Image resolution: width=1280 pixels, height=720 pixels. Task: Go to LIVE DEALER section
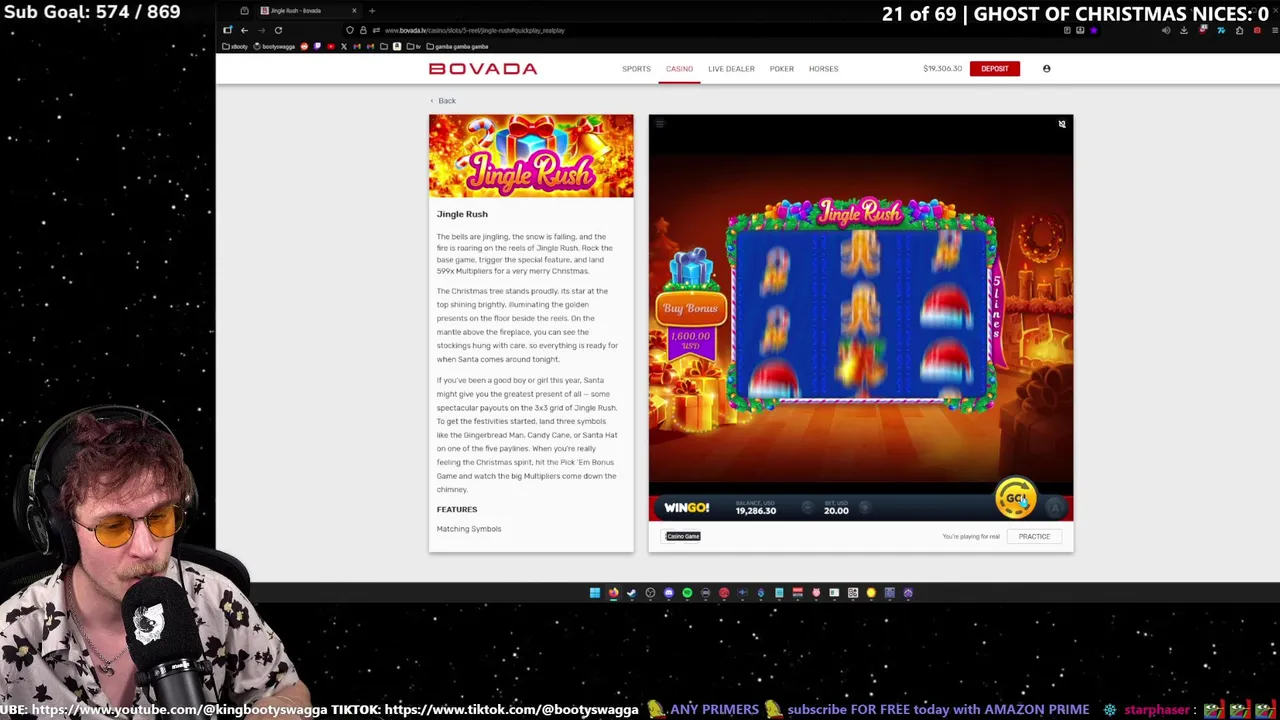731,69
